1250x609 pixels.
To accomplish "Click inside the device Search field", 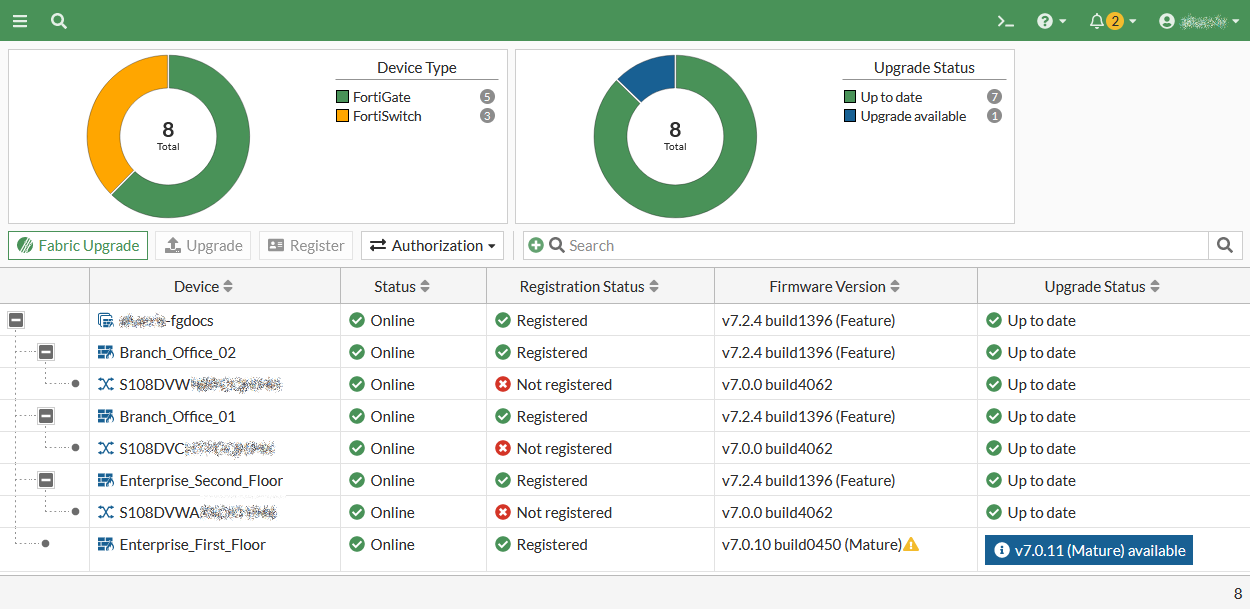I will (880, 246).
